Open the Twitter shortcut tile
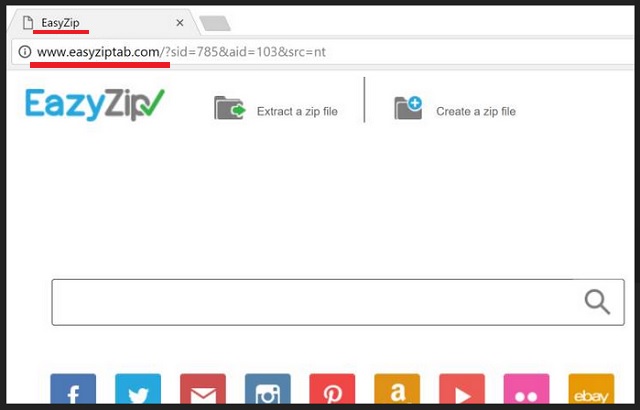The height and width of the screenshot is (410, 640). click(138, 388)
